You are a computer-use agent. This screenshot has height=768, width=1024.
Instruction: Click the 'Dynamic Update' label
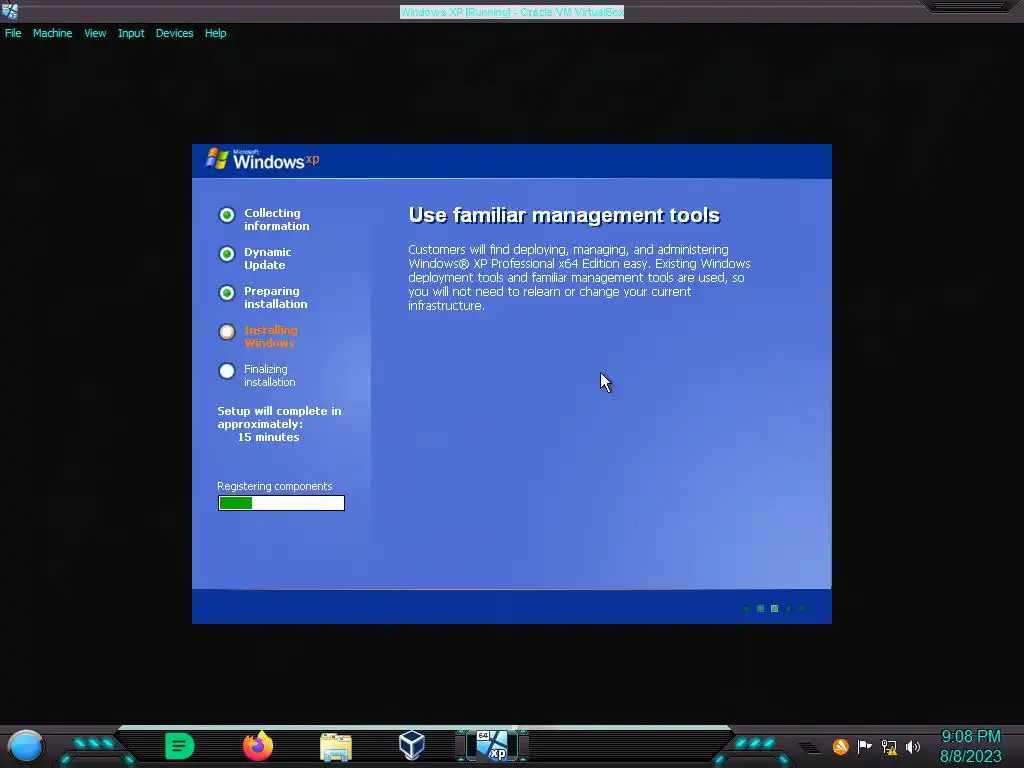(268, 259)
